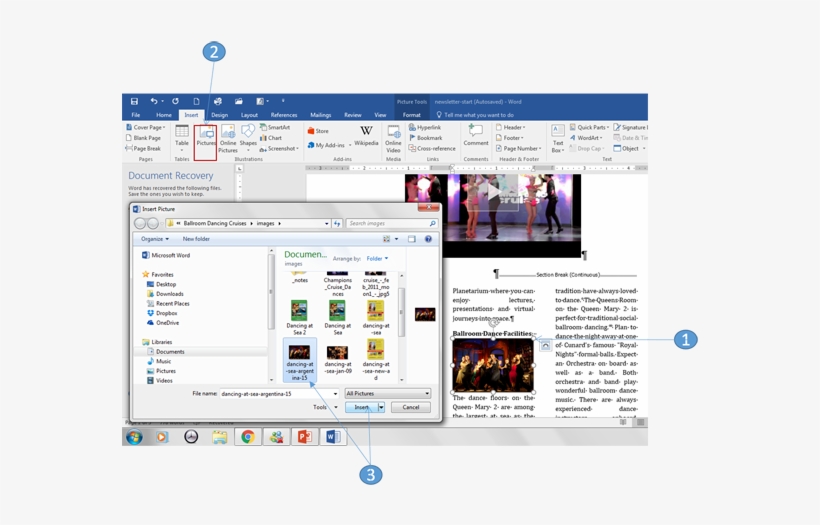Image resolution: width=820 pixels, height=525 pixels.
Task: Add a Comment from the ribbon
Action: [x=475, y=135]
